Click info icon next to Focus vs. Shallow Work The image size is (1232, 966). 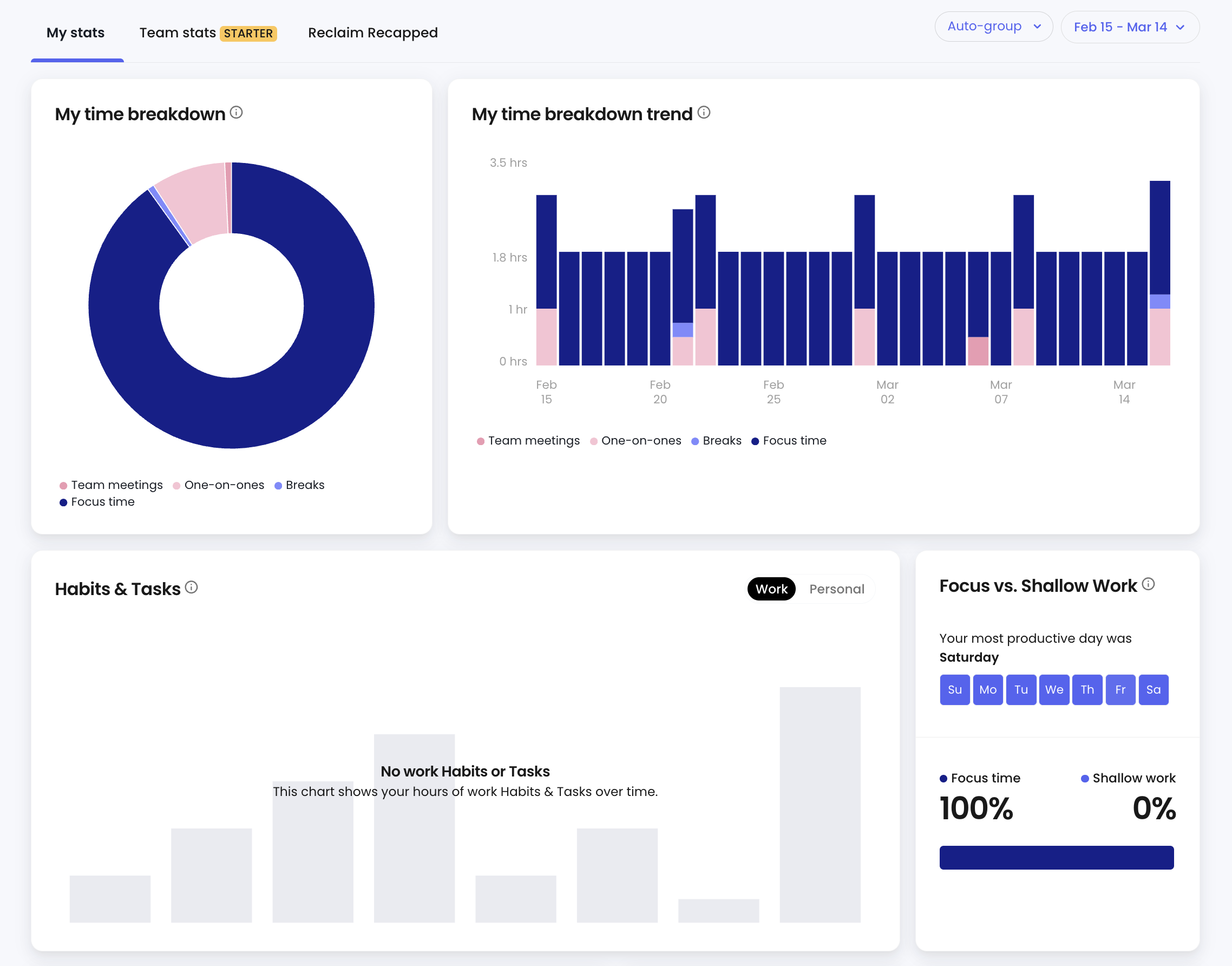pos(1148,584)
